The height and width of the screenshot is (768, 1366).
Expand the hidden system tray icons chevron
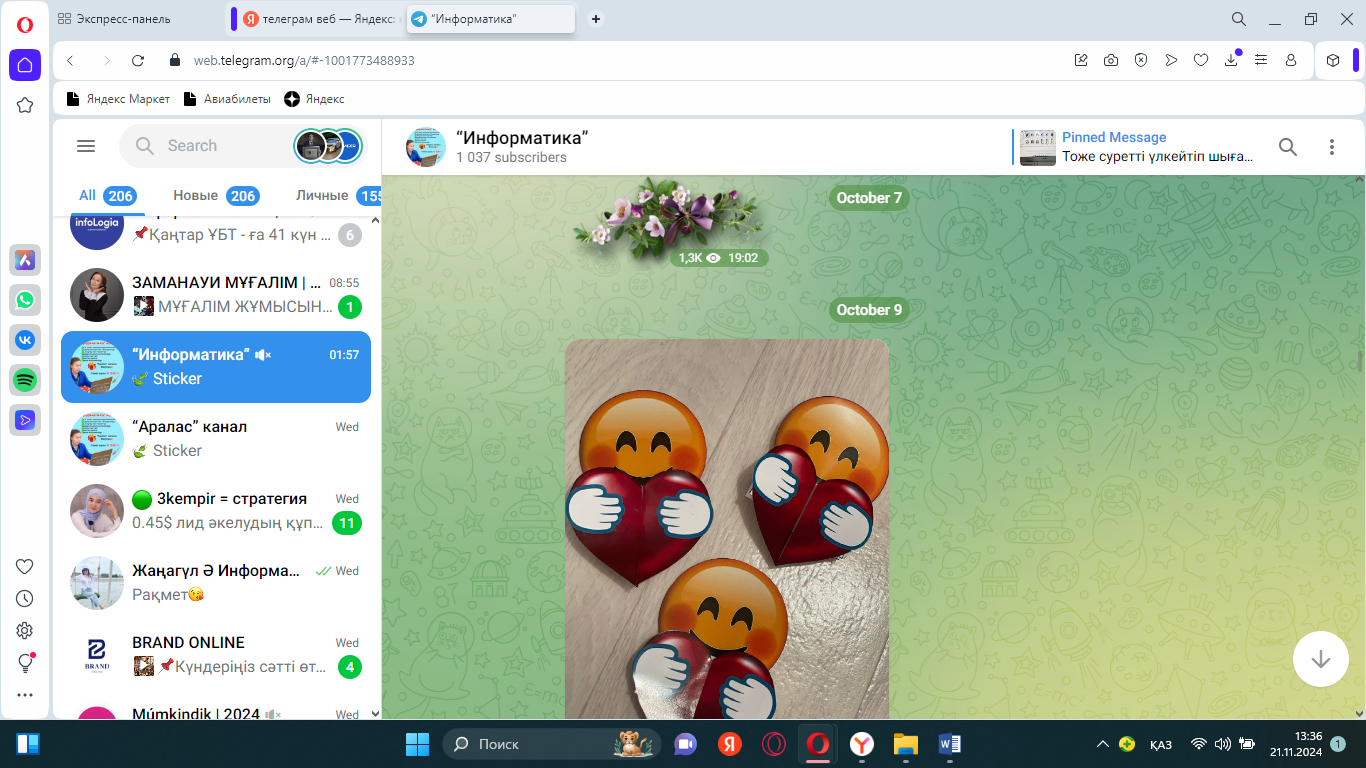(1102, 744)
